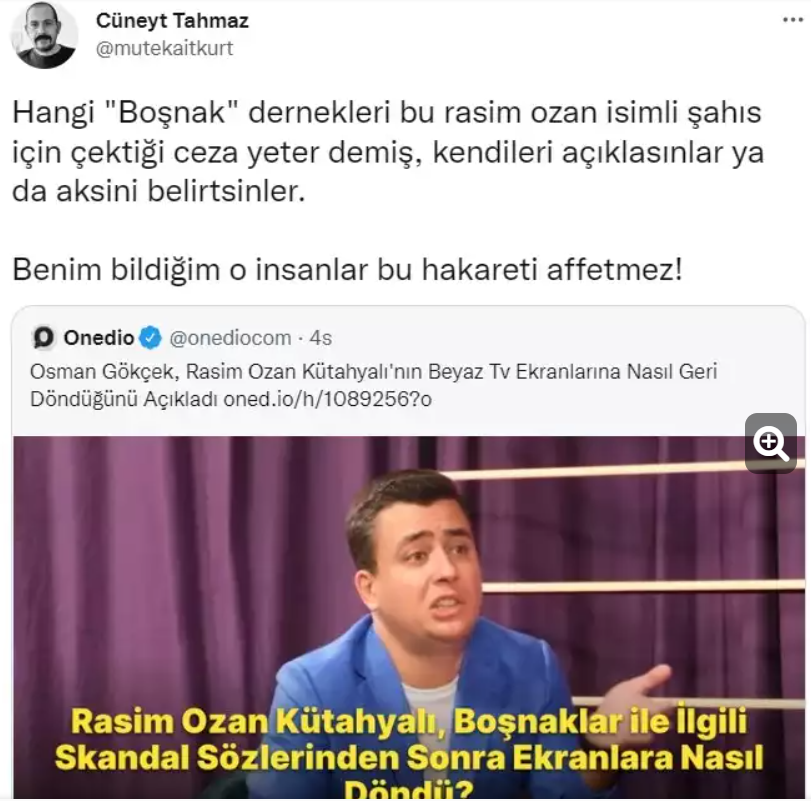Image resolution: width=811 pixels, height=801 pixels.
Task: Click the word 'Boşnak' in quotes in the tweet
Action: (x=173, y=113)
